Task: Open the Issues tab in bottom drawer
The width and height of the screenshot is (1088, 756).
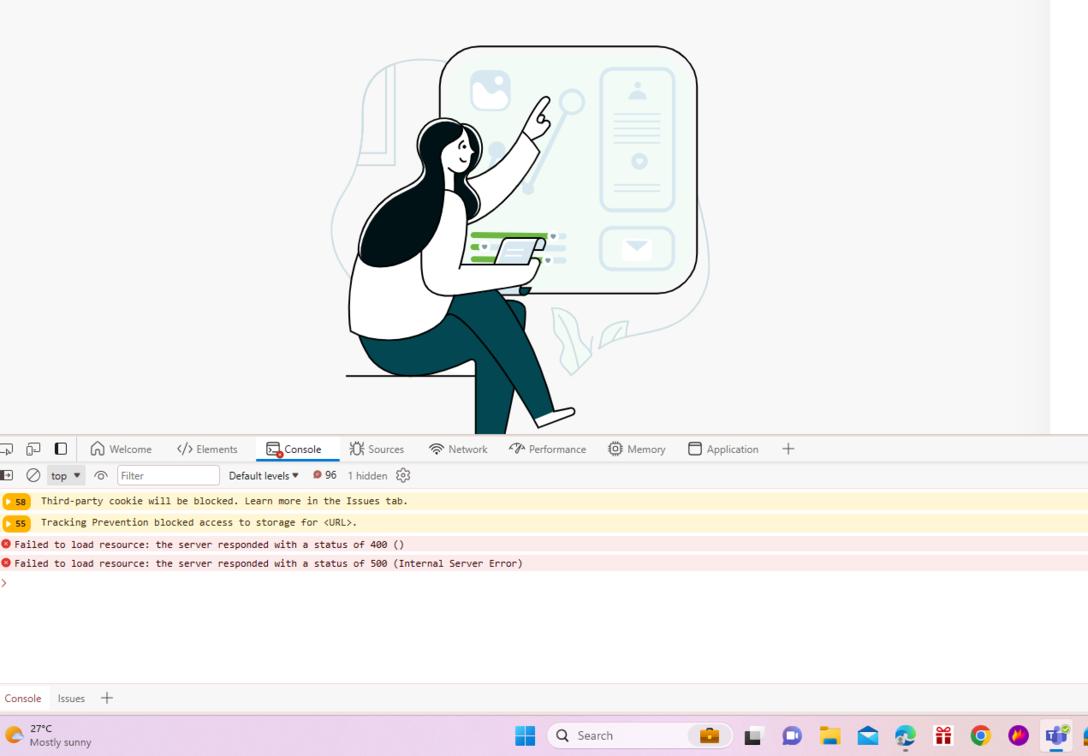Action: click(71, 698)
